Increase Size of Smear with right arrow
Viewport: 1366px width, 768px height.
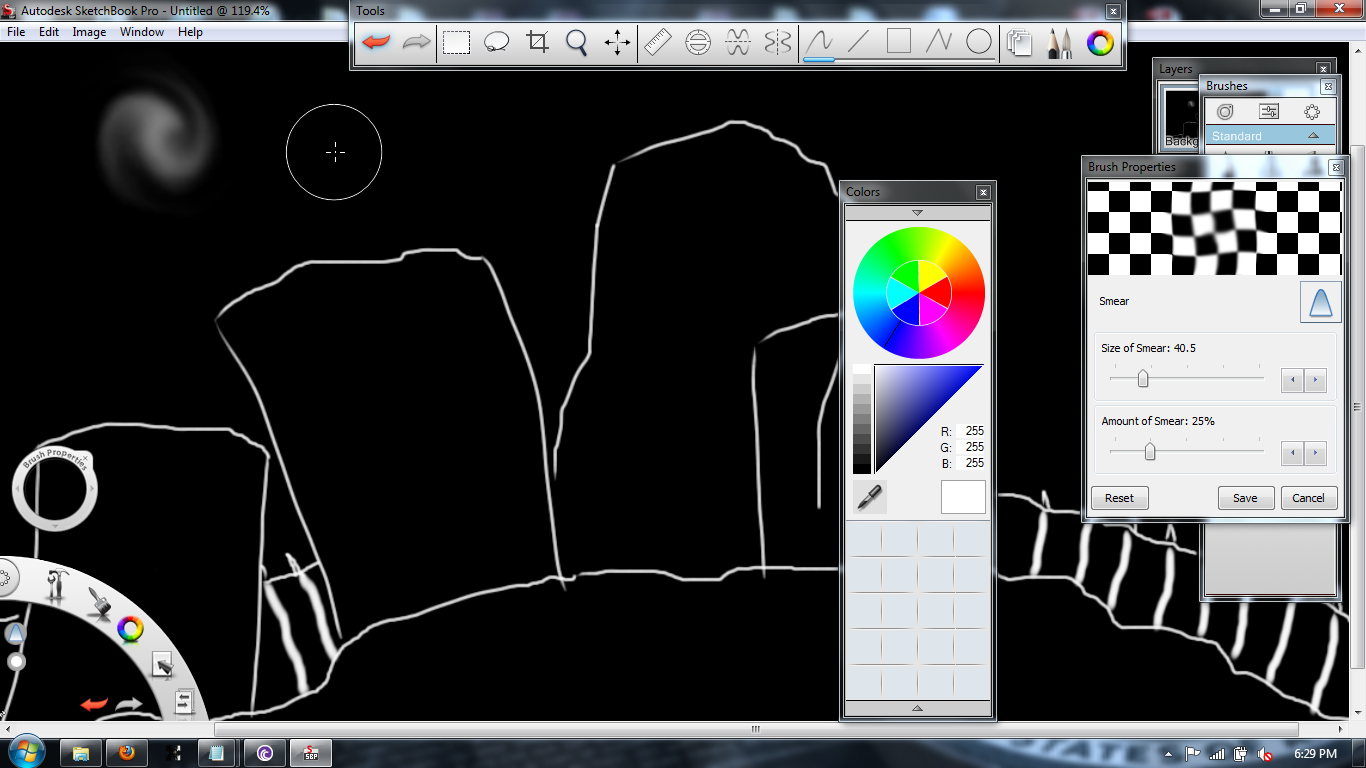1316,380
